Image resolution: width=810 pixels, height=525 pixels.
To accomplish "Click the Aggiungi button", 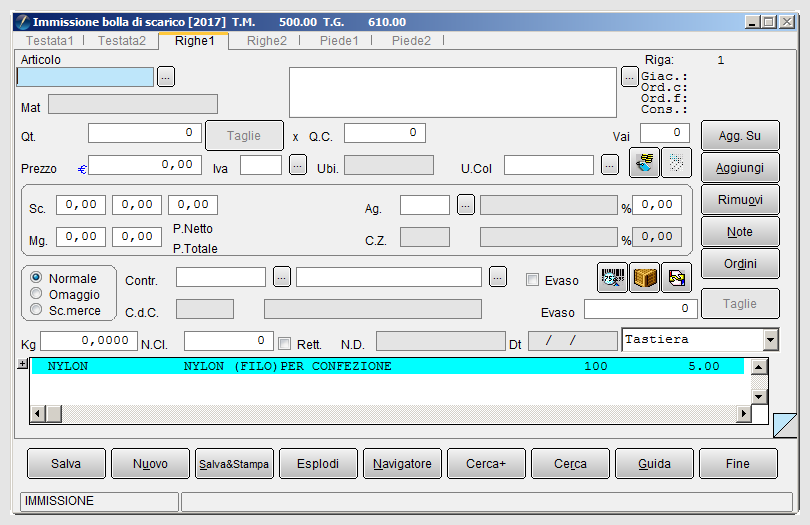I will (x=740, y=167).
